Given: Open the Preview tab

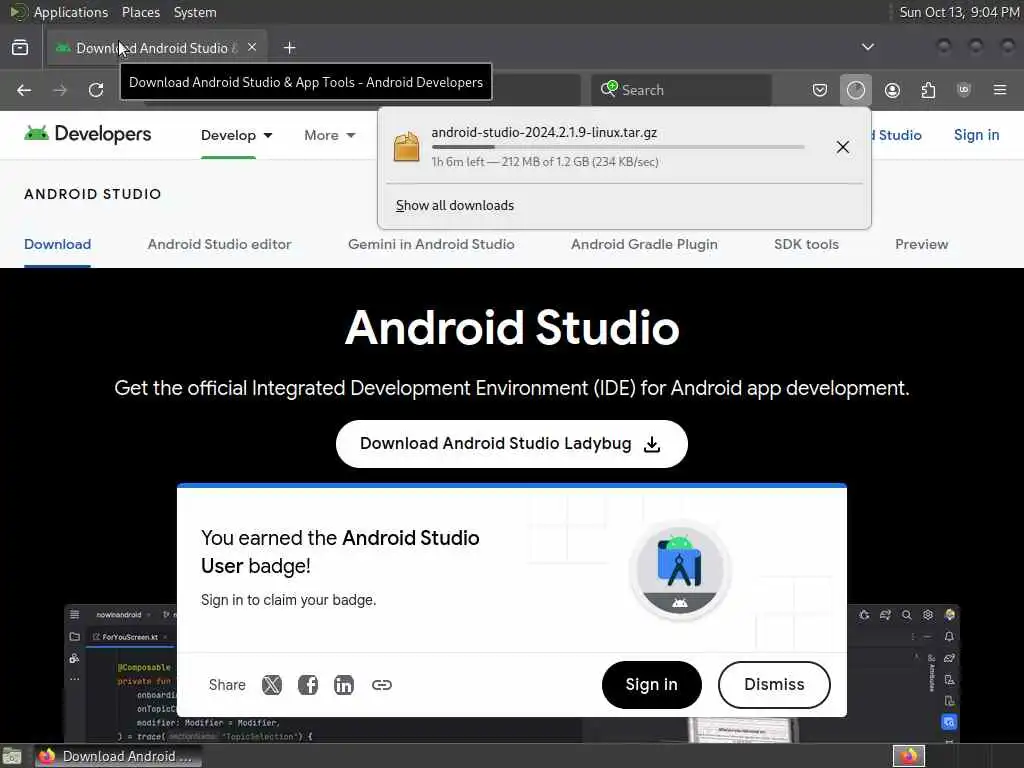Looking at the screenshot, I should click(921, 244).
